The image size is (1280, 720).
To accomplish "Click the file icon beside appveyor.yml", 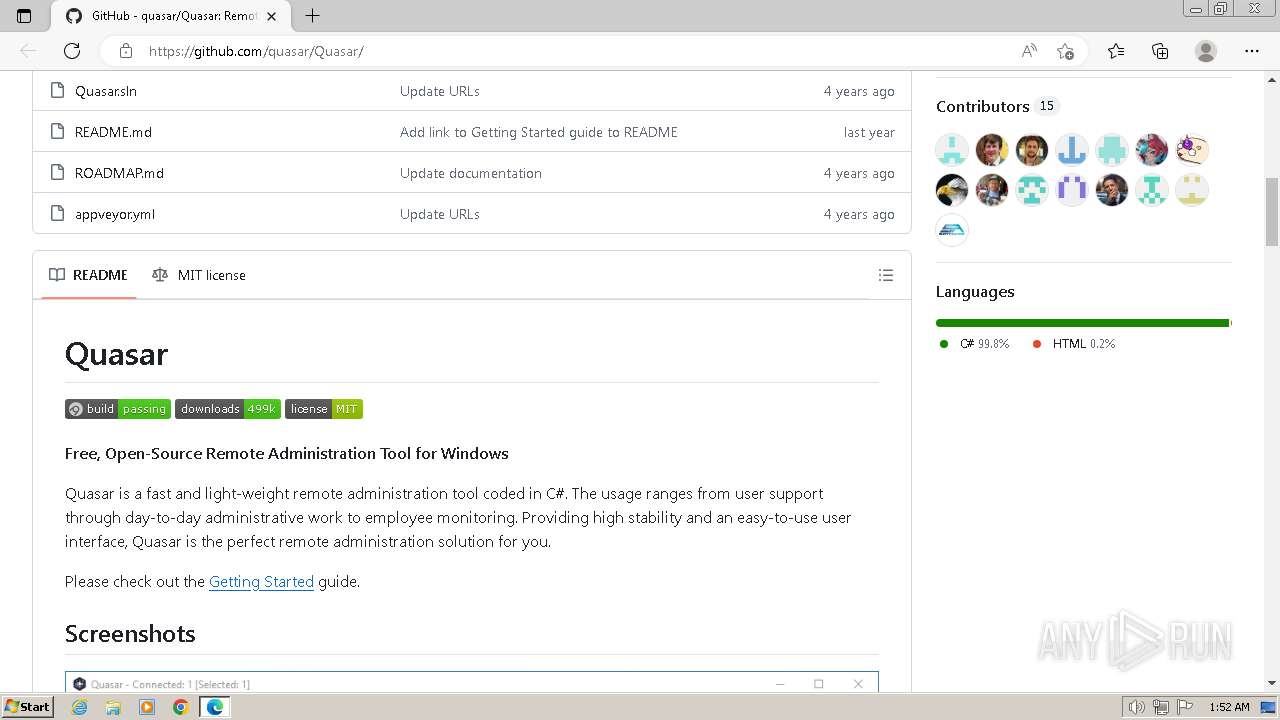I will tap(57, 214).
